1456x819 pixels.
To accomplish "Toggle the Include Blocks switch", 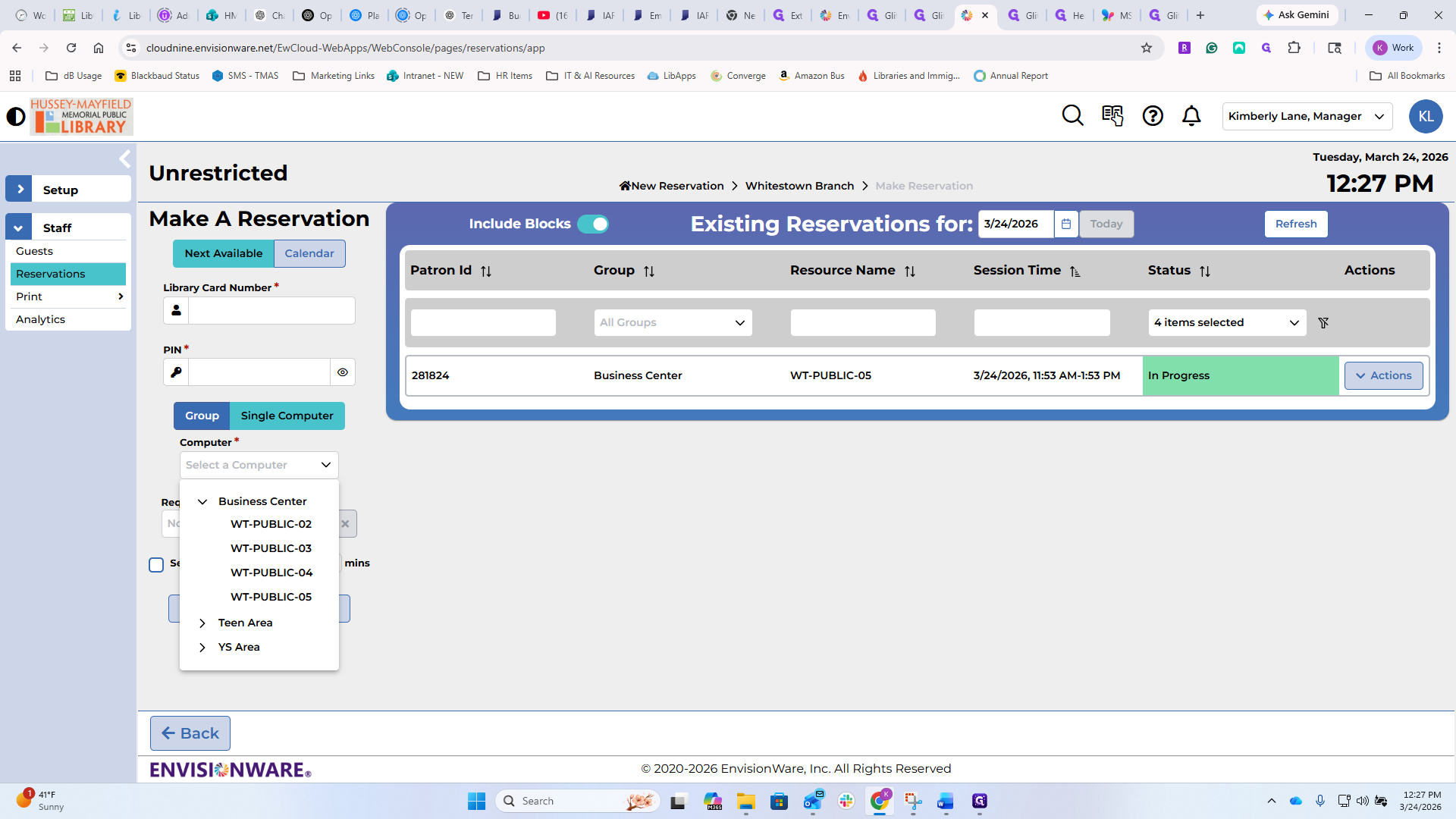I will click(592, 224).
